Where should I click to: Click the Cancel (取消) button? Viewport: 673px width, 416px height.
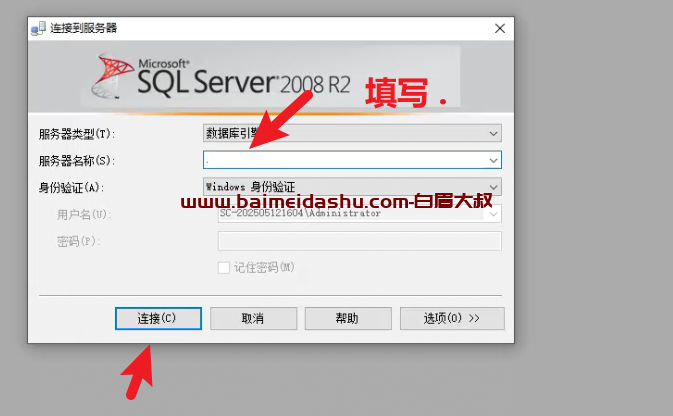(253, 318)
